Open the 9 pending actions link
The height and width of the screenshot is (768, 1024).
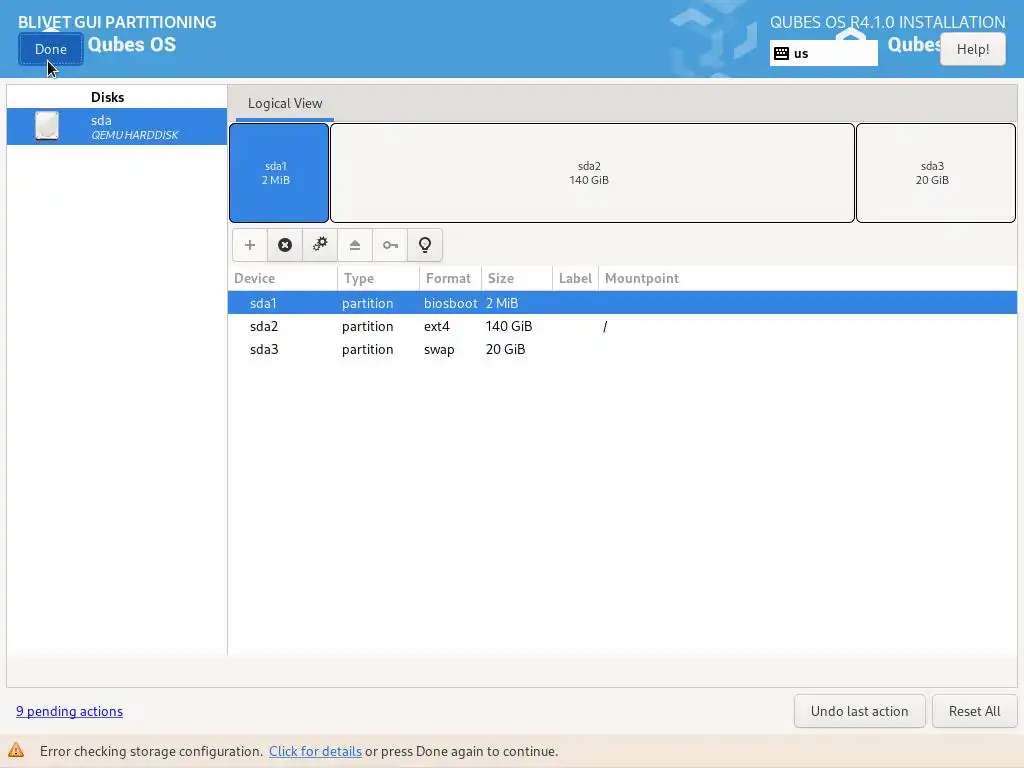(69, 711)
